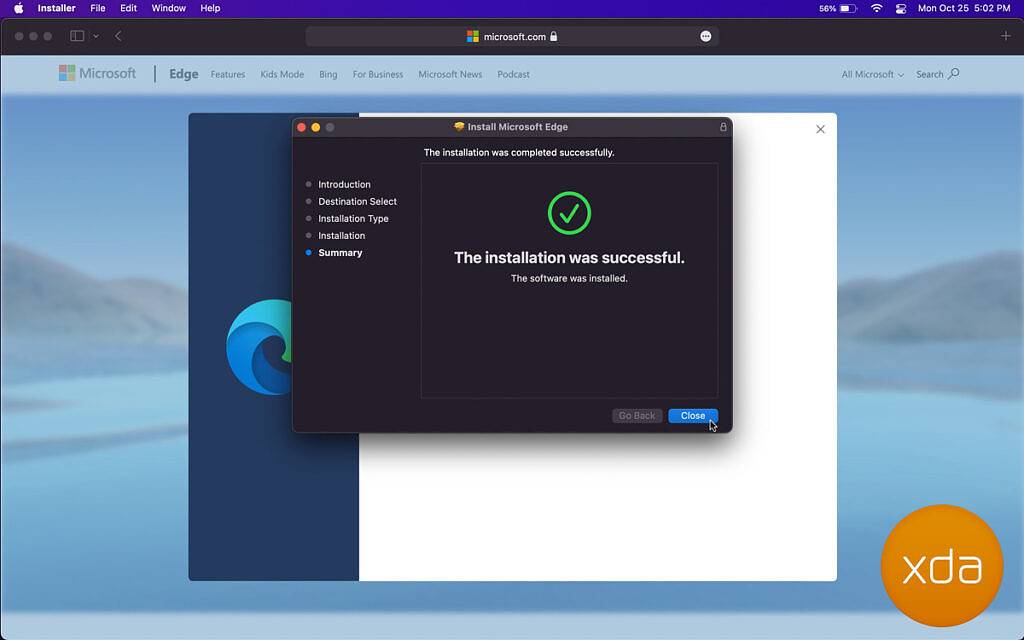Open the File menu
This screenshot has height=640, width=1024.
point(98,8)
